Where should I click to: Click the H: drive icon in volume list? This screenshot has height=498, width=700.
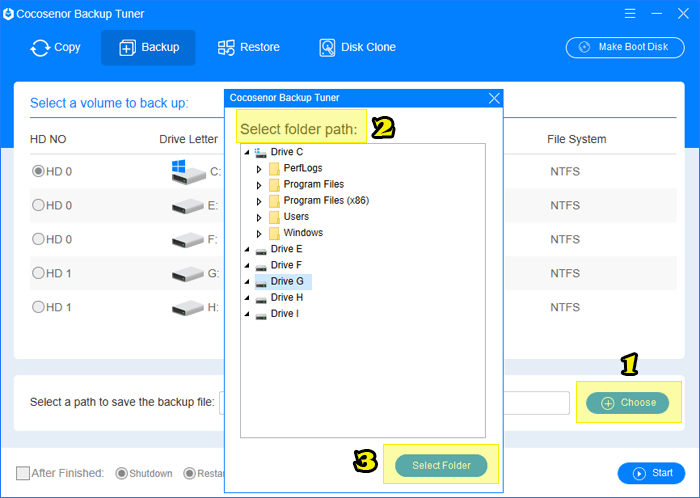point(188,308)
